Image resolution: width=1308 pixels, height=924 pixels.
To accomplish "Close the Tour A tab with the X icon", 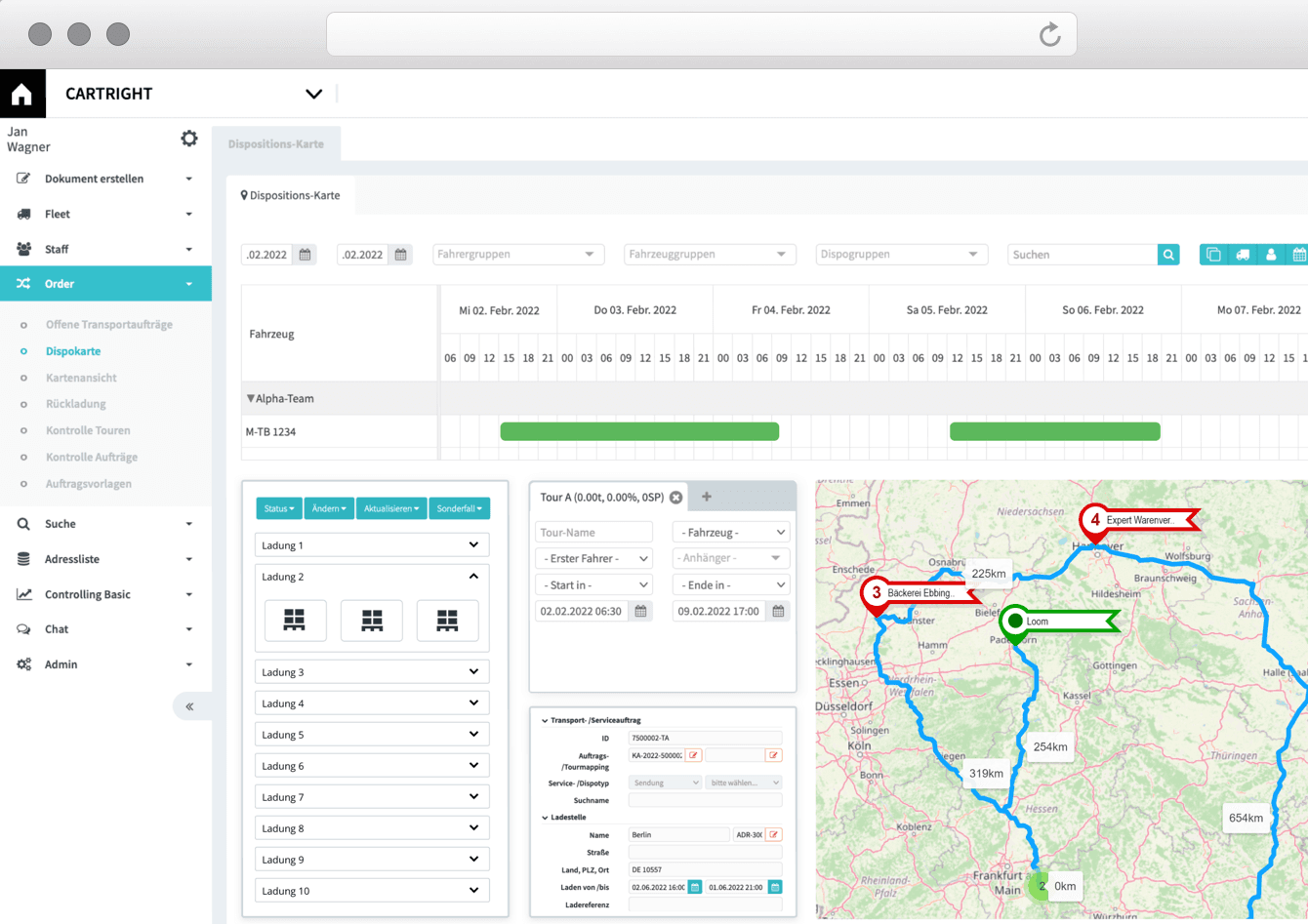I will 675,498.
